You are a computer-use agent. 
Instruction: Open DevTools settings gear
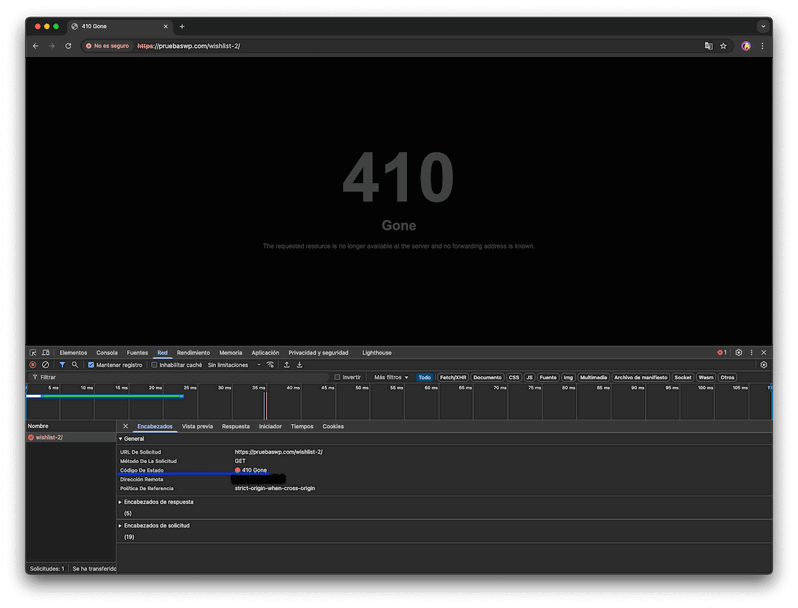point(738,353)
